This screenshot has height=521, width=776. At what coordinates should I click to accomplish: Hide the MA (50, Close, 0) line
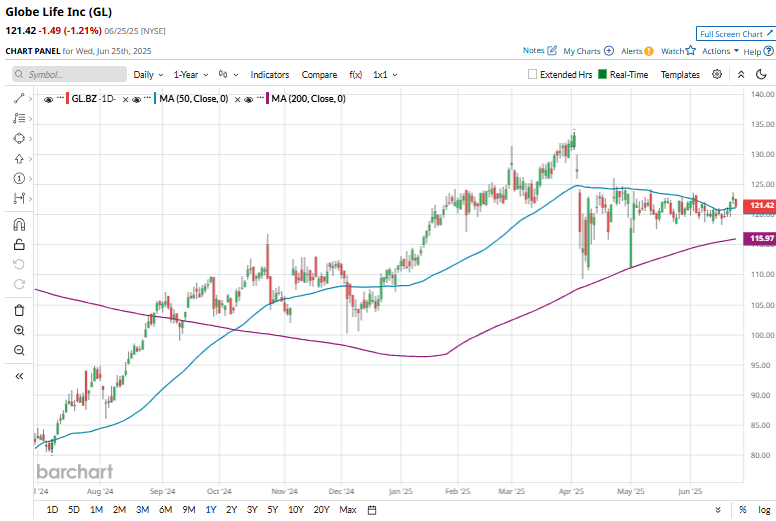[x=149, y=98]
